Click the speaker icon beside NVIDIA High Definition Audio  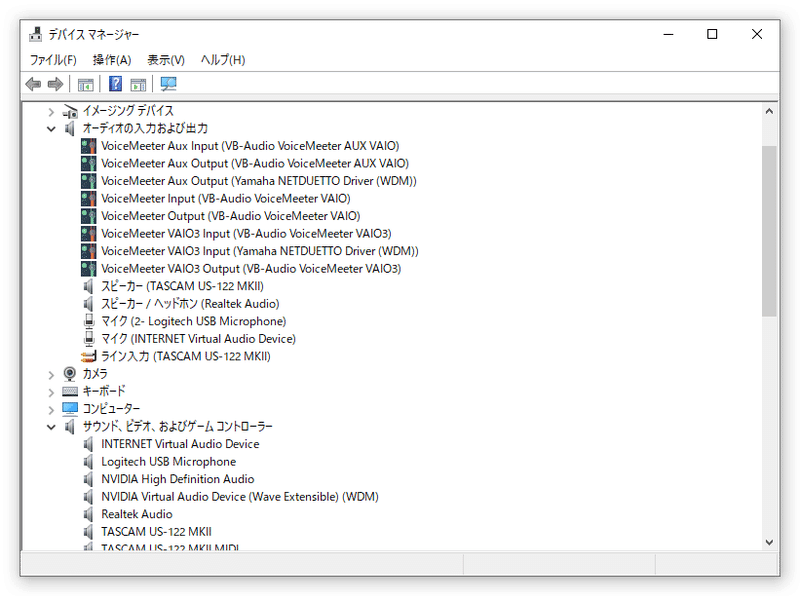pos(88,479)
